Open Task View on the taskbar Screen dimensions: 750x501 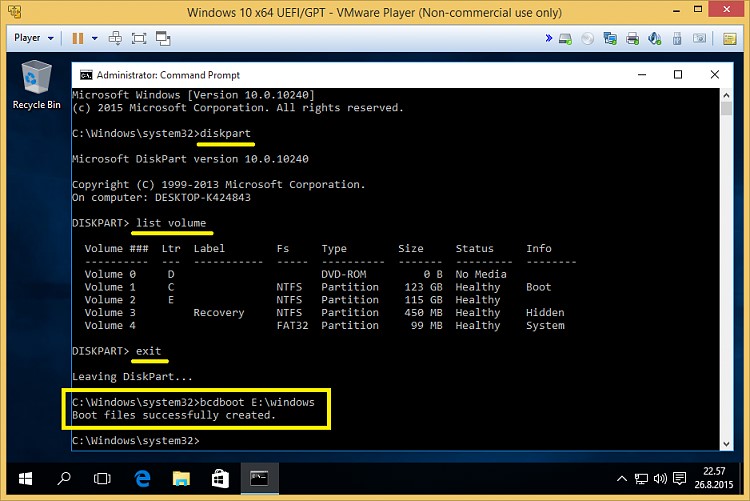tap(101, 478)
